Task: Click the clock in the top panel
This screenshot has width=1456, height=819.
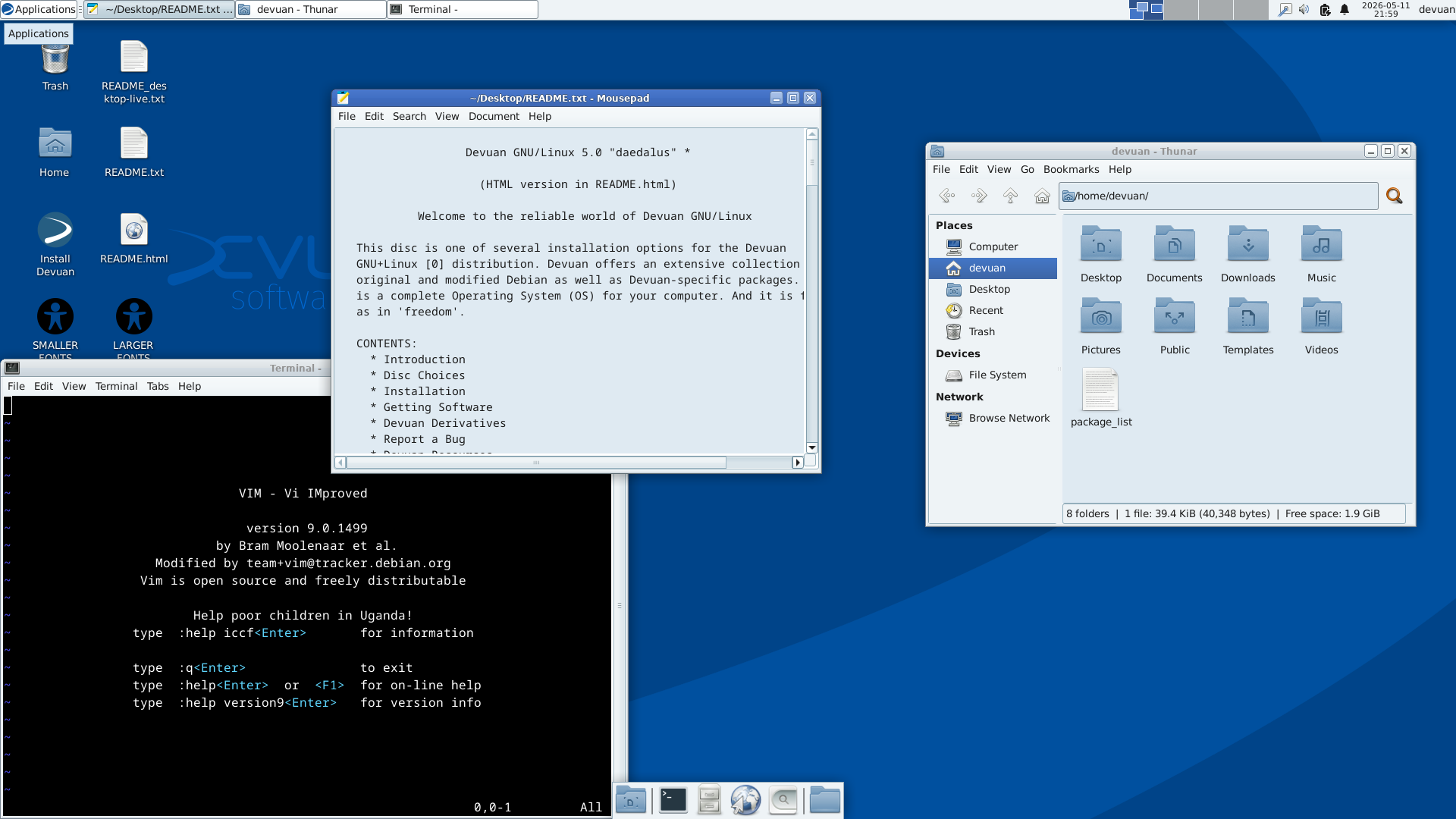Action: (x=1385, y=10)
